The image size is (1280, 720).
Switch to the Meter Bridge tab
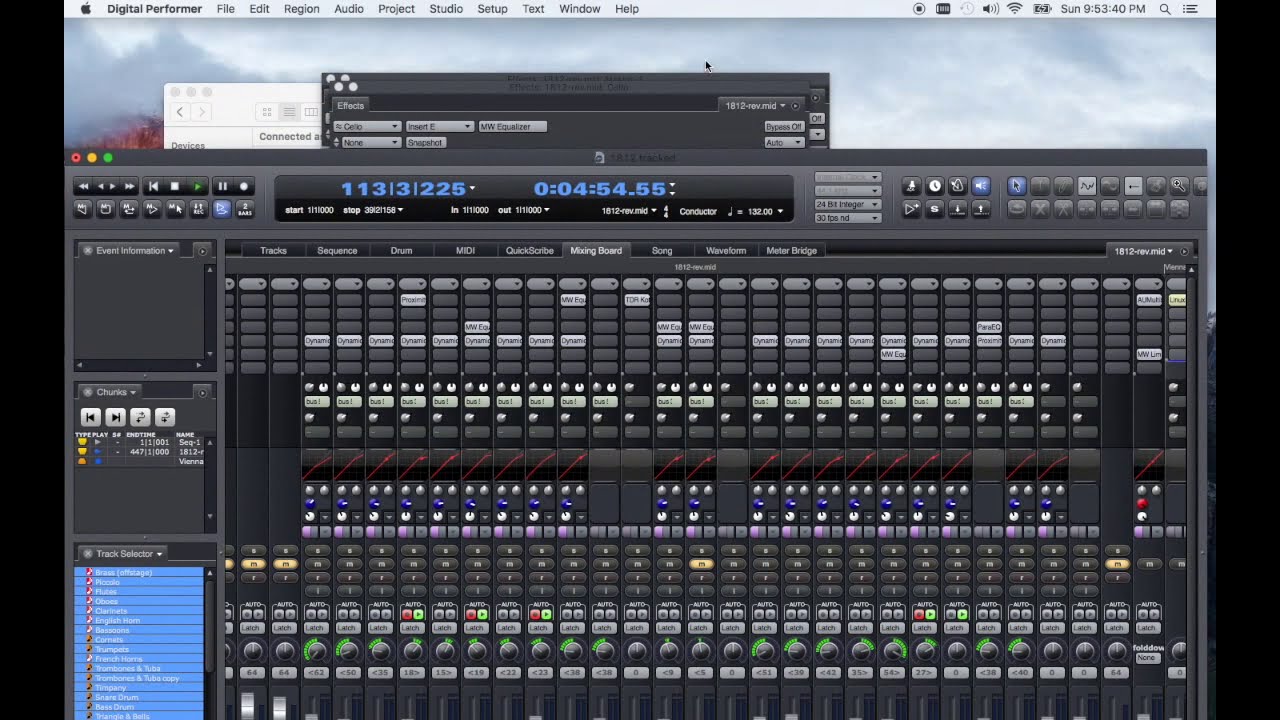point(791,251)
